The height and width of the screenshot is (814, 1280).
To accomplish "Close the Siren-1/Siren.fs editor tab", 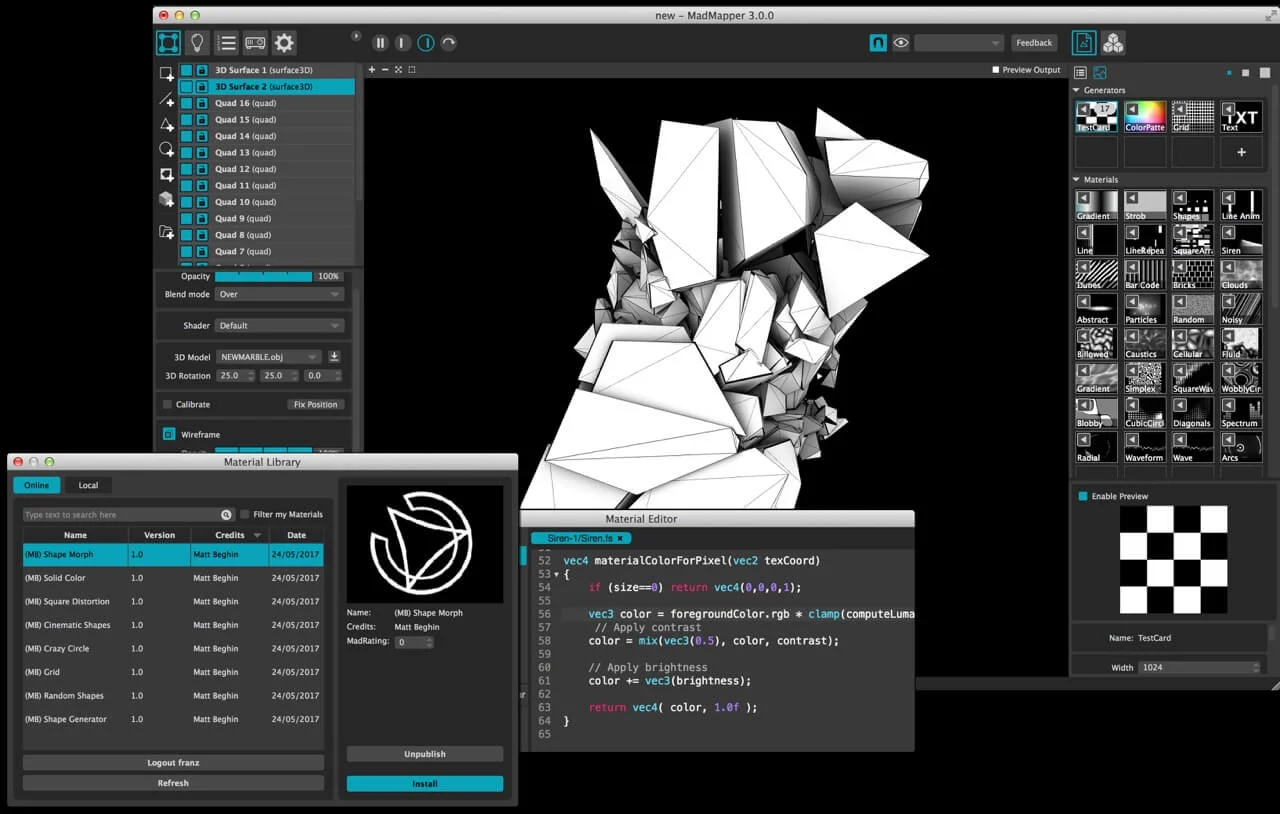I will [620, 537].
